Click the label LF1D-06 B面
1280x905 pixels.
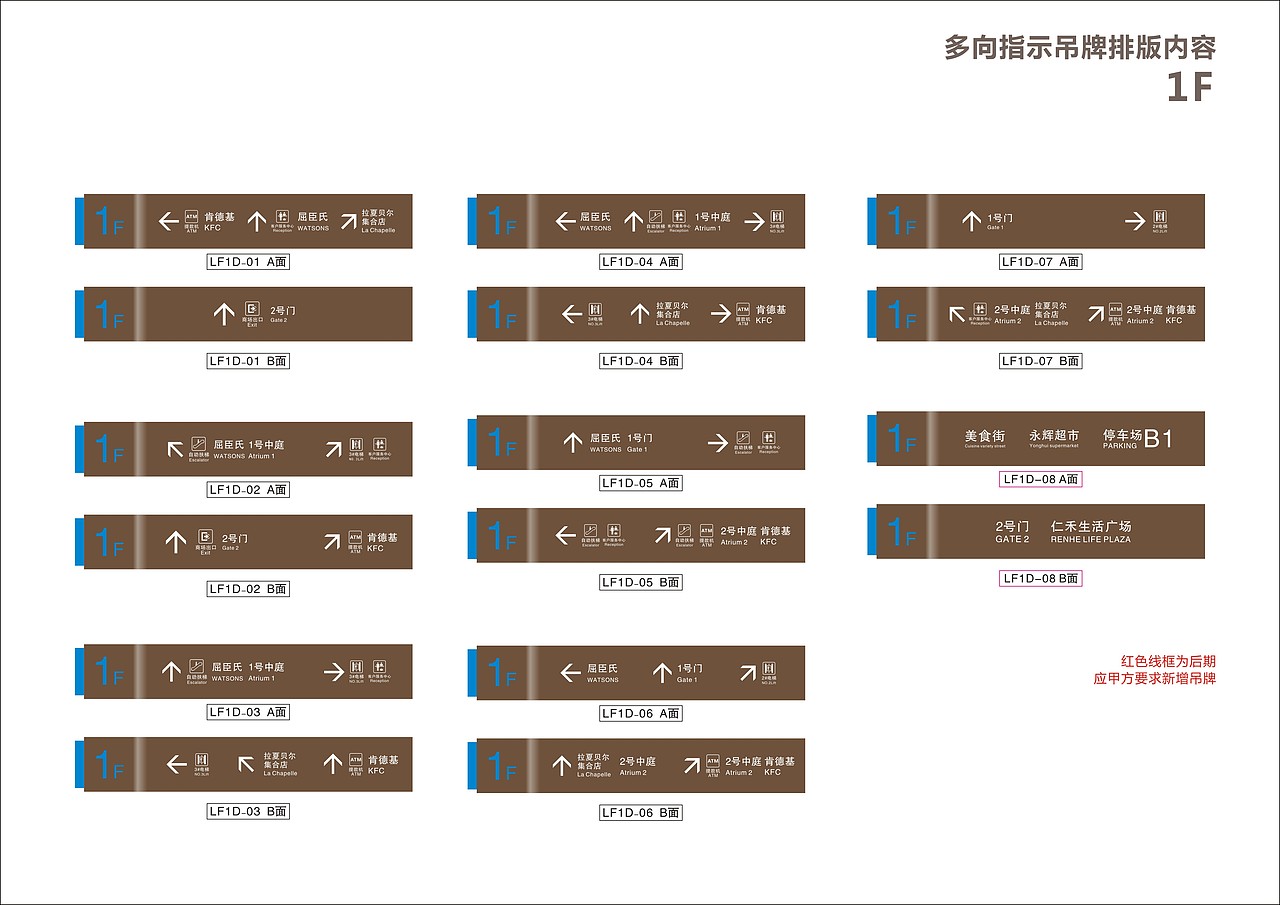[x=641, y=813]
